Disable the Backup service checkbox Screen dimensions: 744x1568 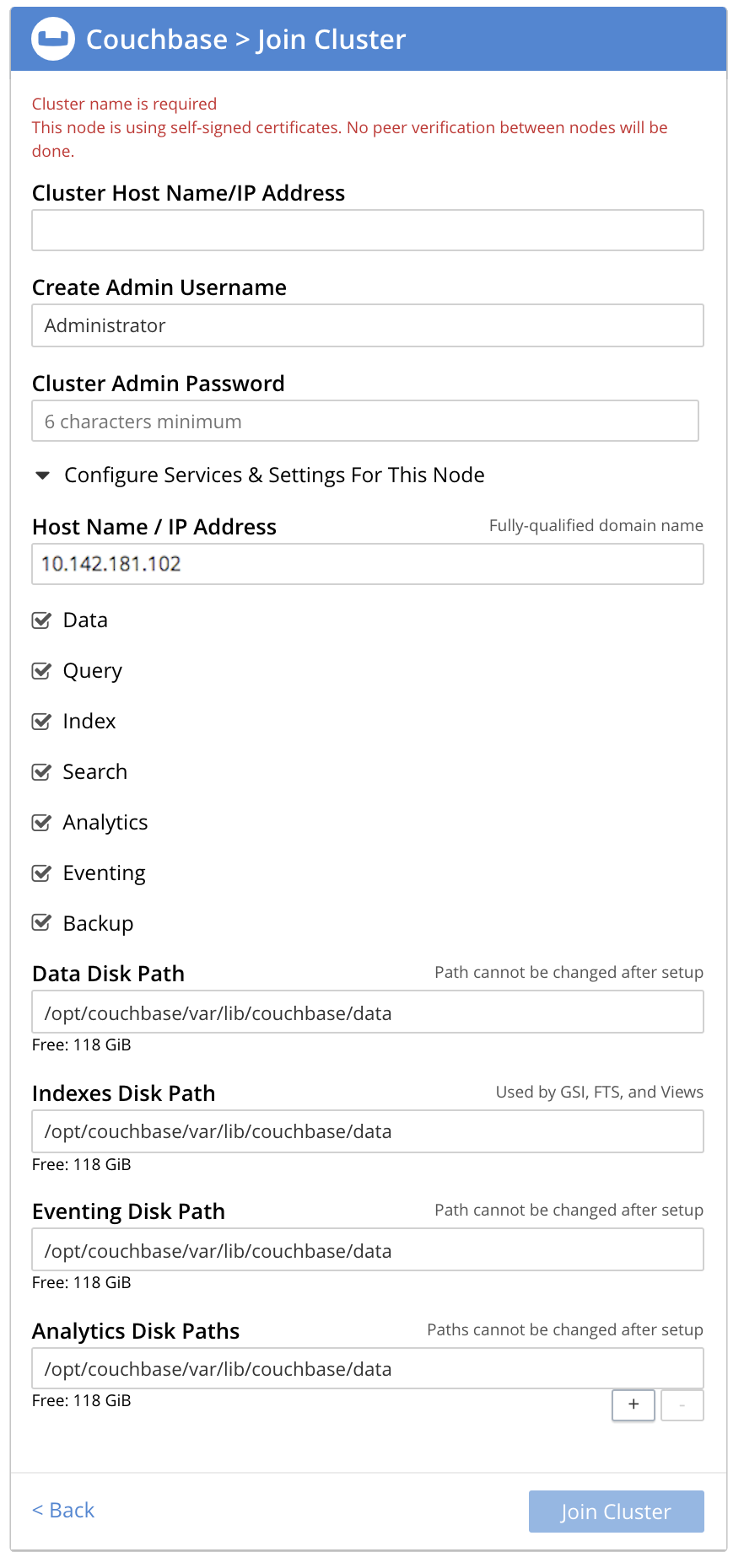click(41, 923)
